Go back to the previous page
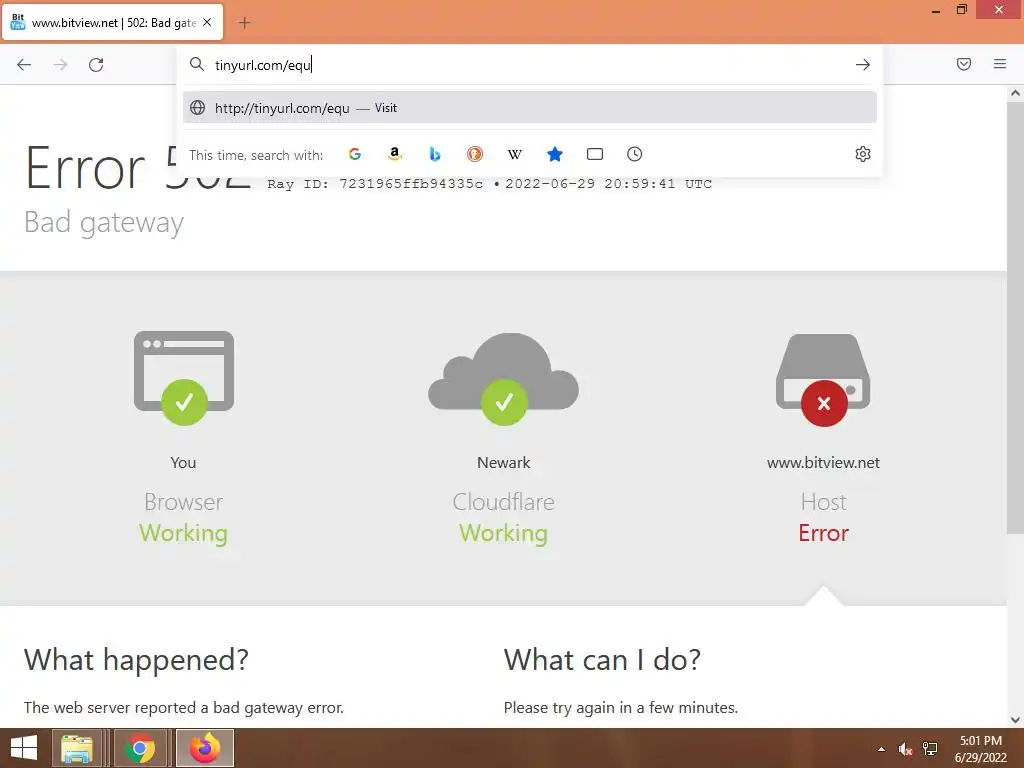The image size is (1024, 768). [x=24, y=65]
